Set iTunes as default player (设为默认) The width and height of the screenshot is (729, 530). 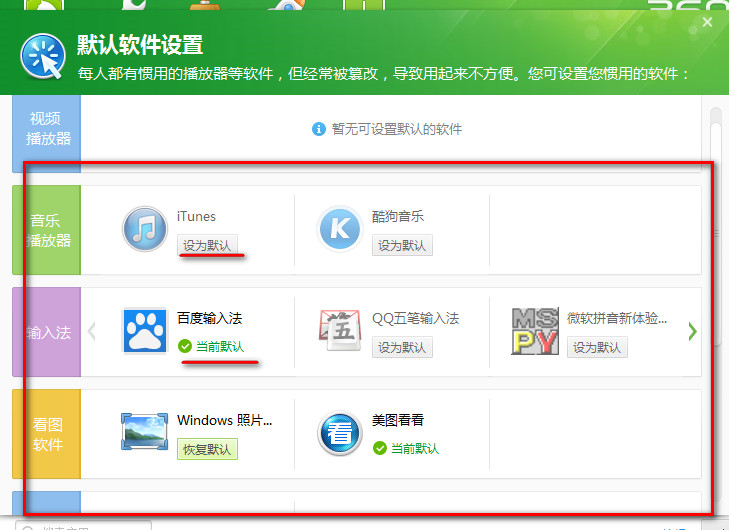(207, 245)
